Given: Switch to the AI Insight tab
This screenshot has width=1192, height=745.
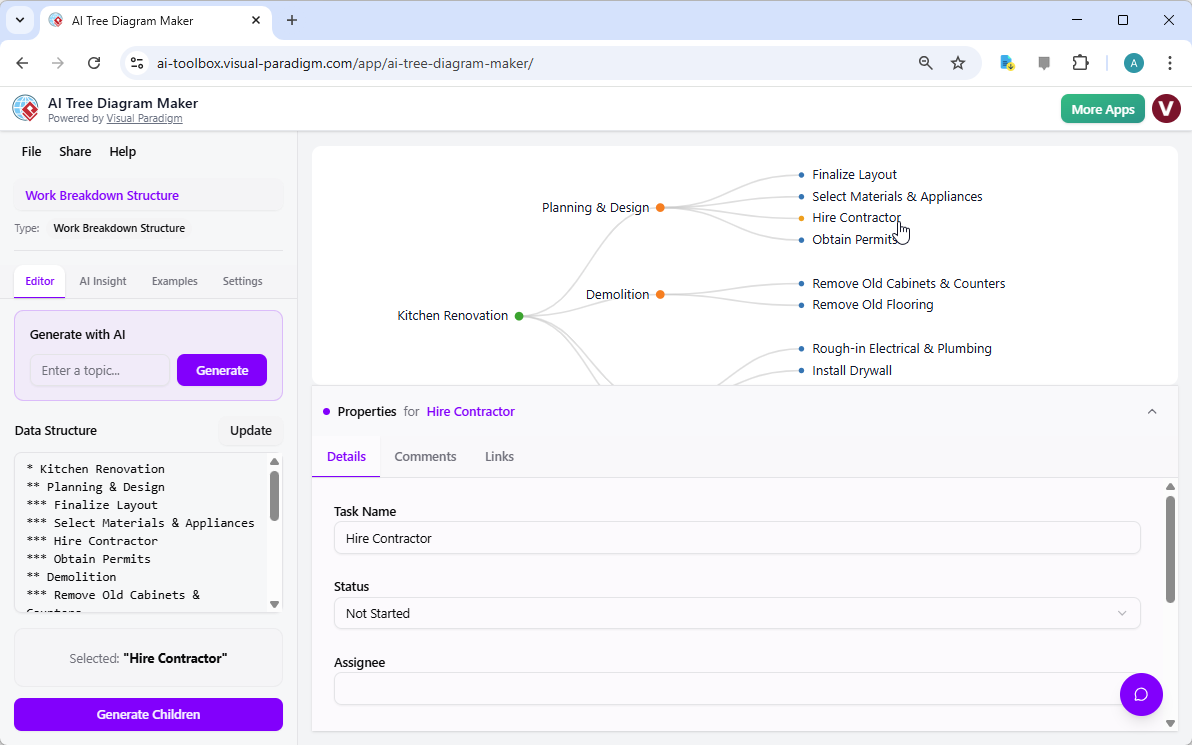Looking at the screenshot, I should (102, 281).
